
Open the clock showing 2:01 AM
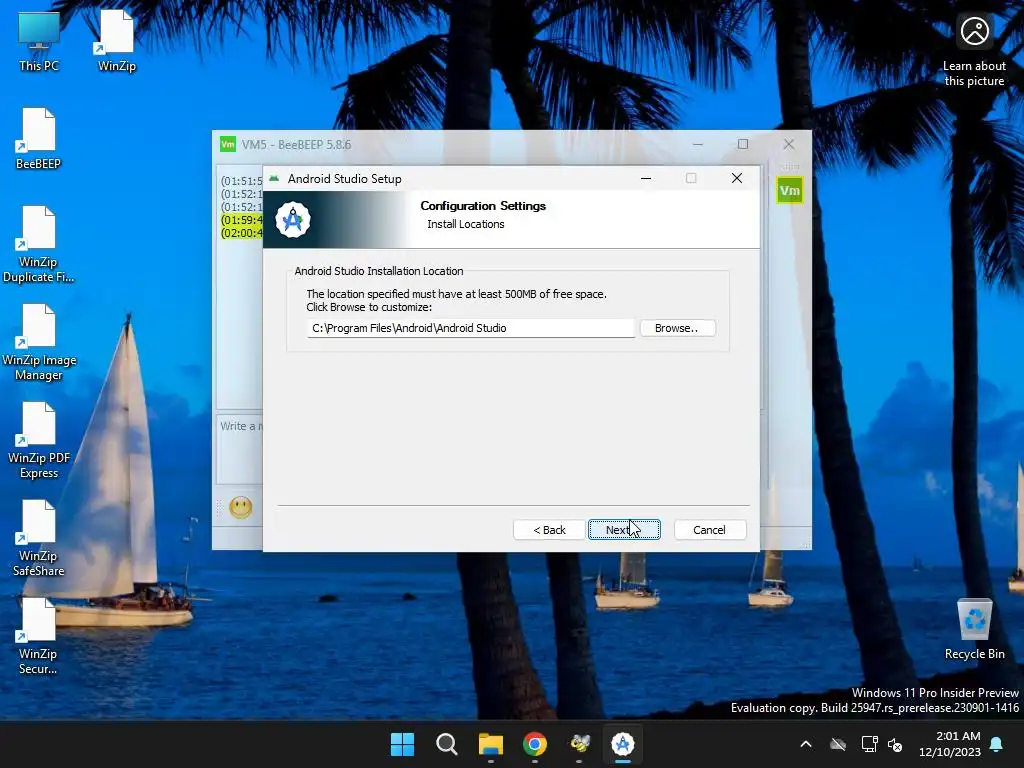point(950,744)
